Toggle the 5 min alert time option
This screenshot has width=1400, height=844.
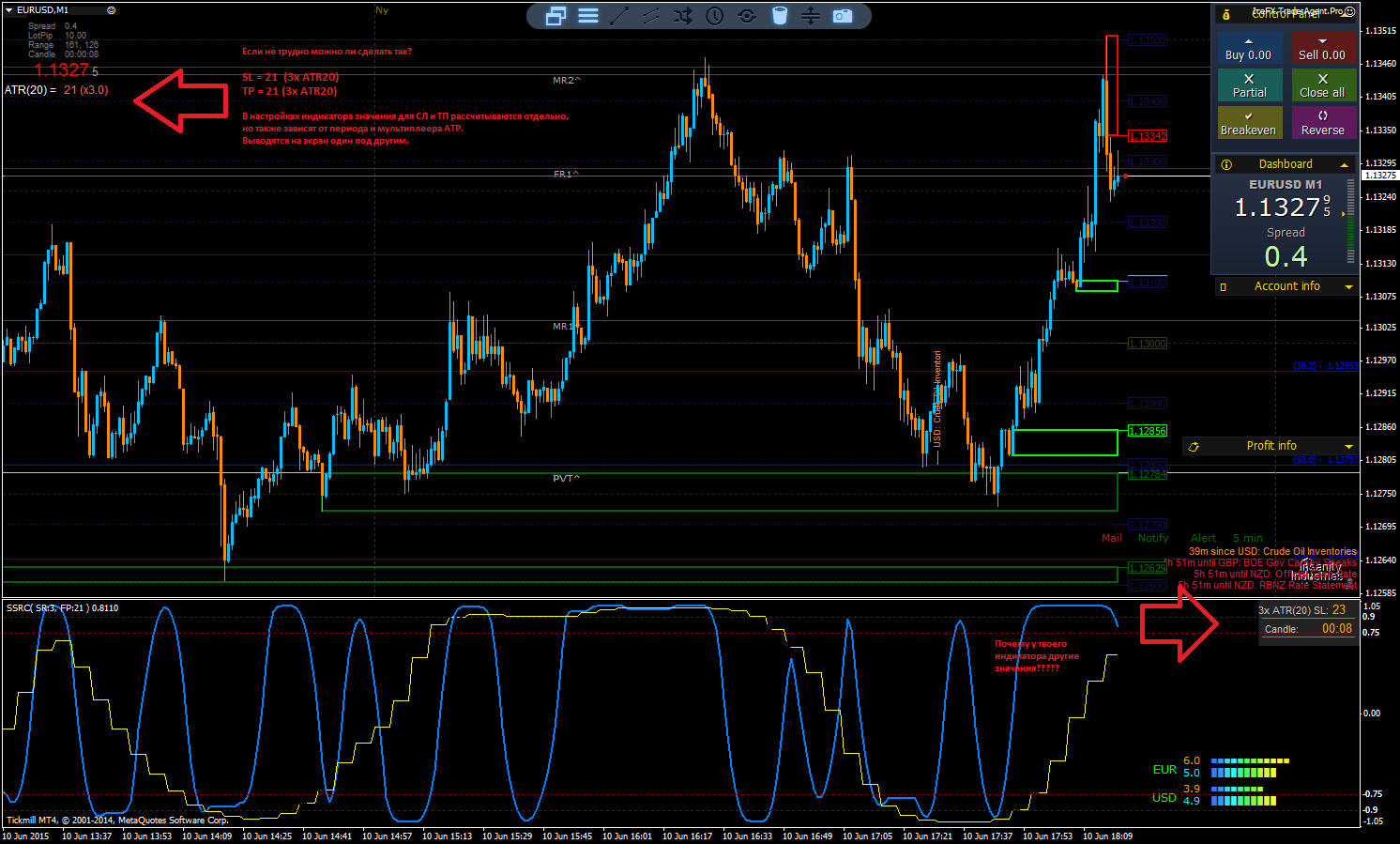[x=1248, y=538]
